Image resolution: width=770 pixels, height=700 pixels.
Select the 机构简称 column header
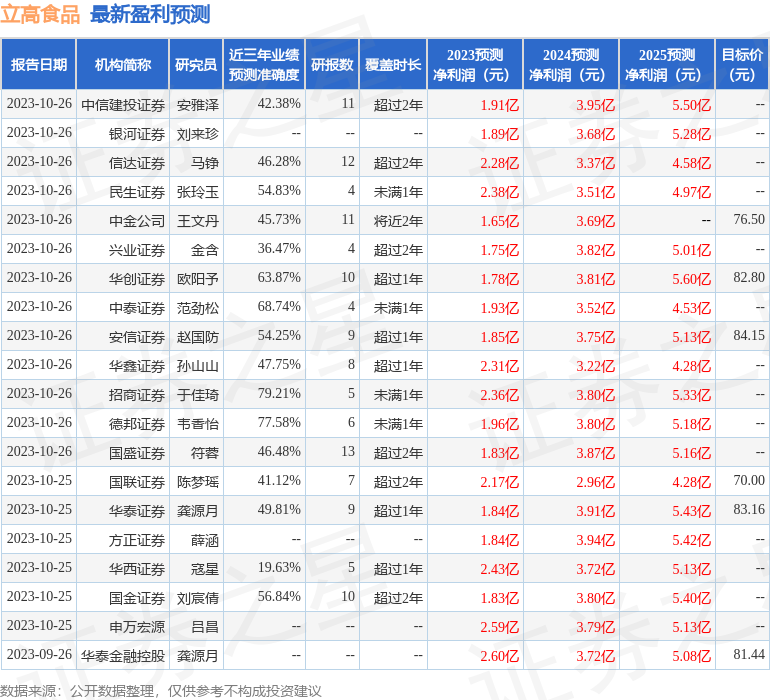(x=123, y=64)
